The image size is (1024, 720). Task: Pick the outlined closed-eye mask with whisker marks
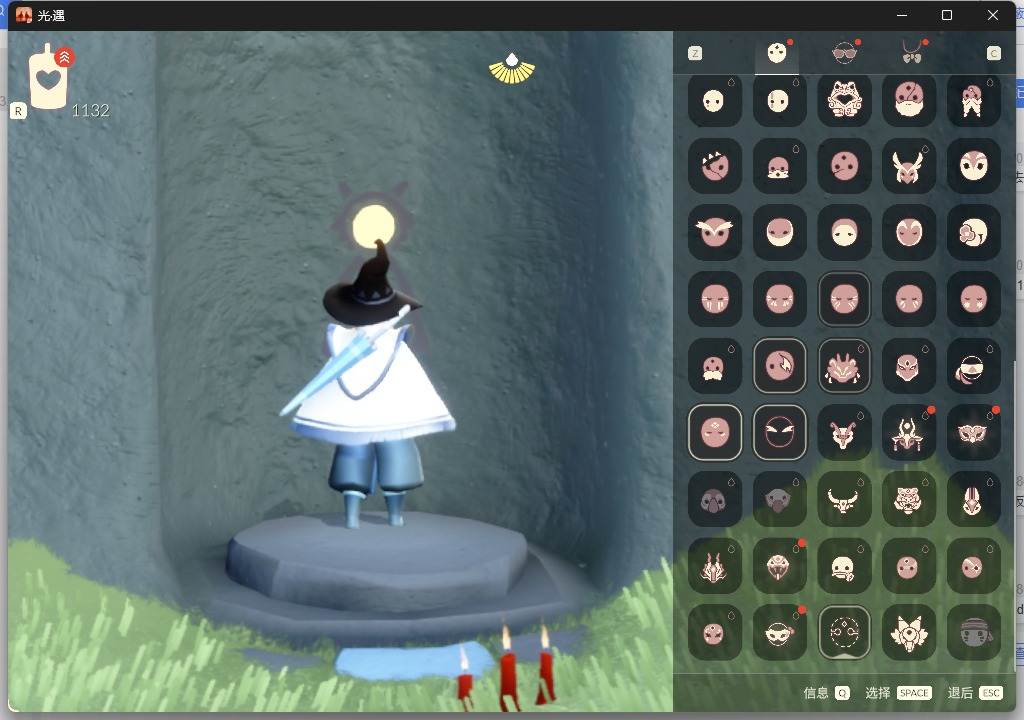coord(844,299)
